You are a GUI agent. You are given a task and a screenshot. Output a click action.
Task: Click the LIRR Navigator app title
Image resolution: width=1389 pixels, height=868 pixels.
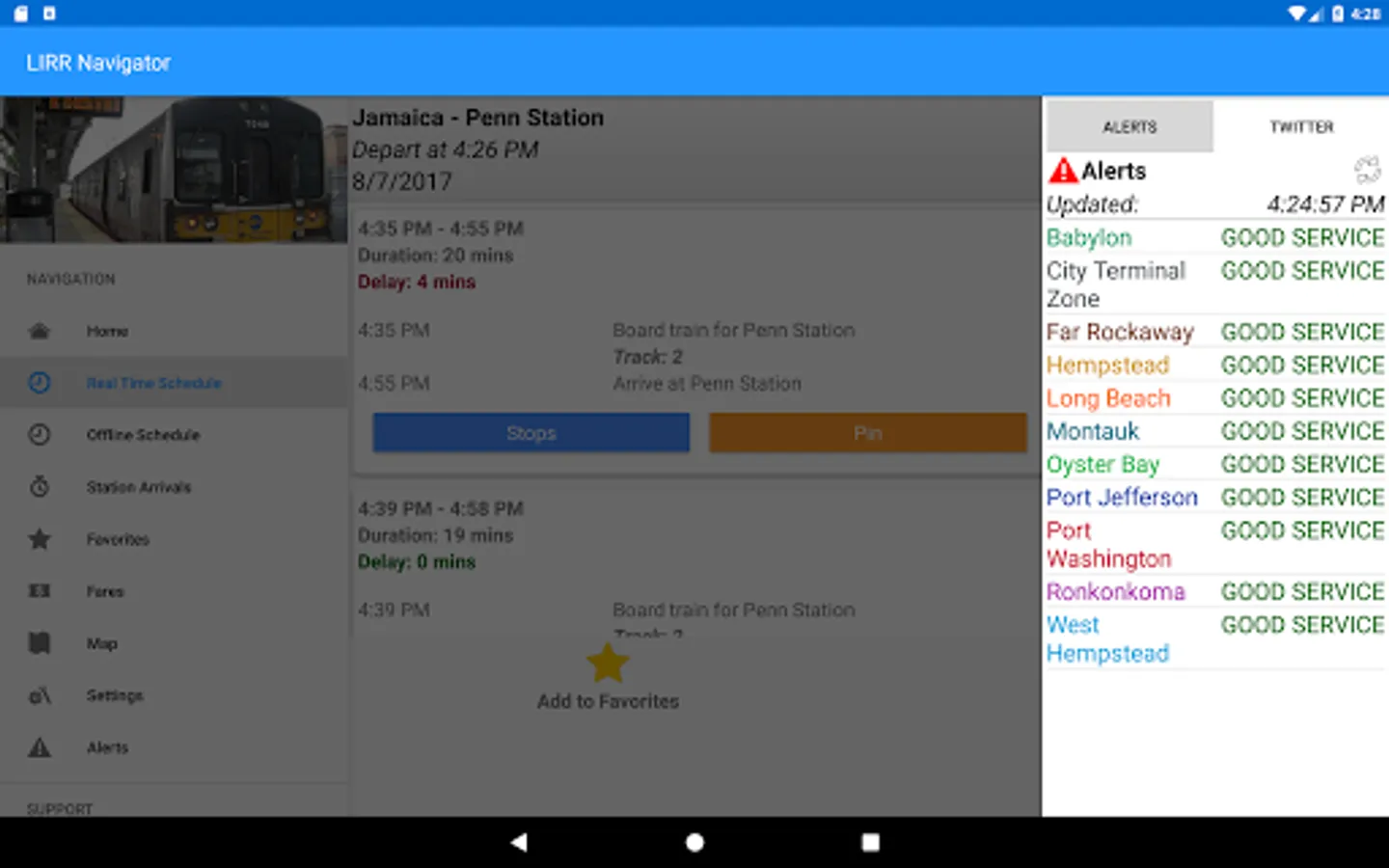(x=98, y=63)
